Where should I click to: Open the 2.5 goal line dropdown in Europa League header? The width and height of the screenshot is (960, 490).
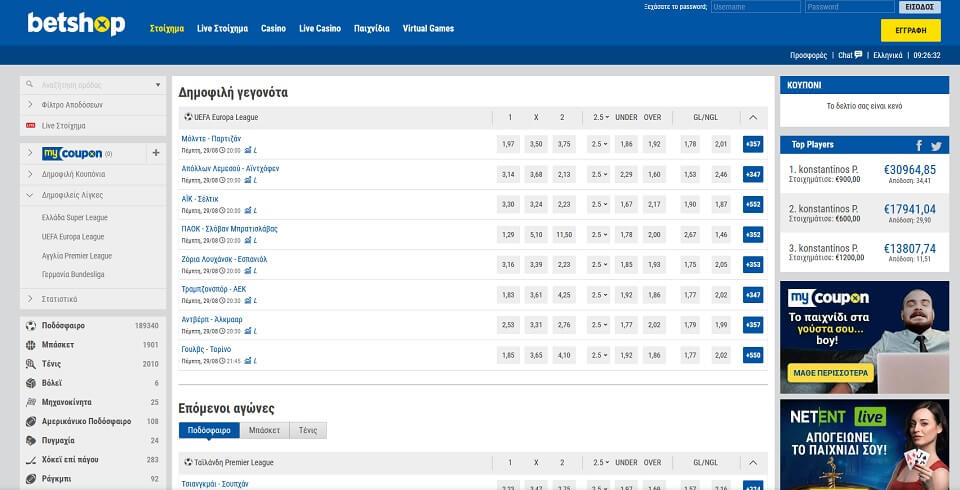tap(601, 118)
